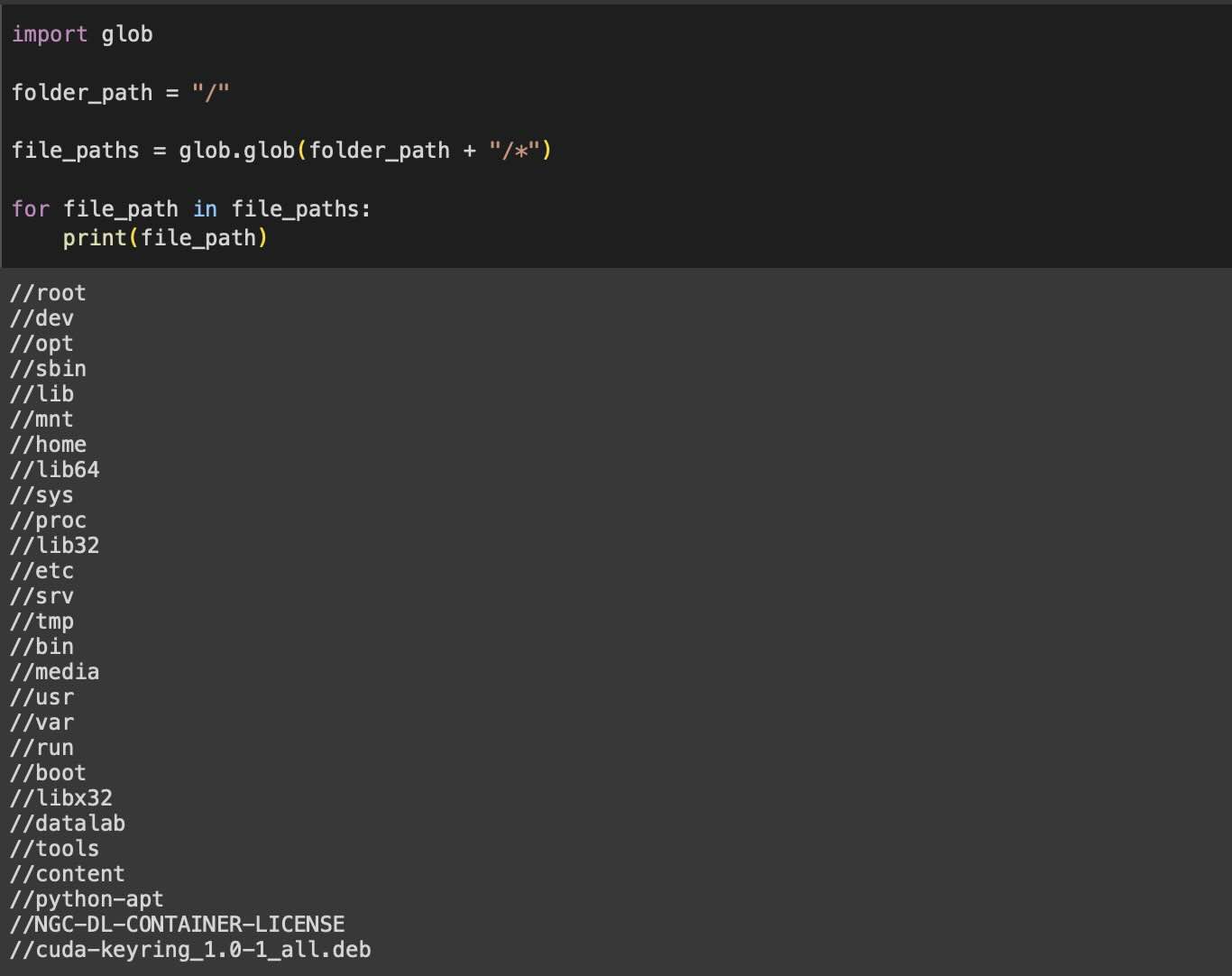Select the //root output line
Screen dimensions: 1232x976
tap(47, 292)
